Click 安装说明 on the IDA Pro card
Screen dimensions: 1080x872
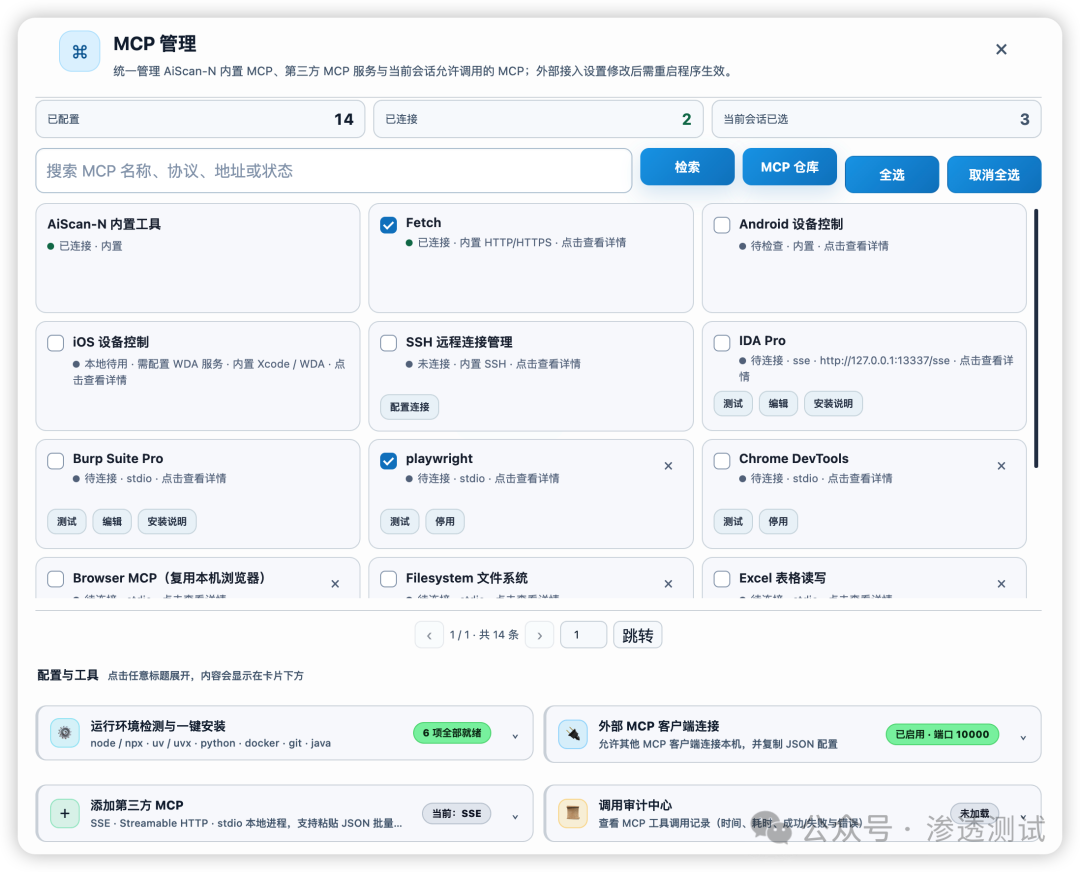coord(833,404)
